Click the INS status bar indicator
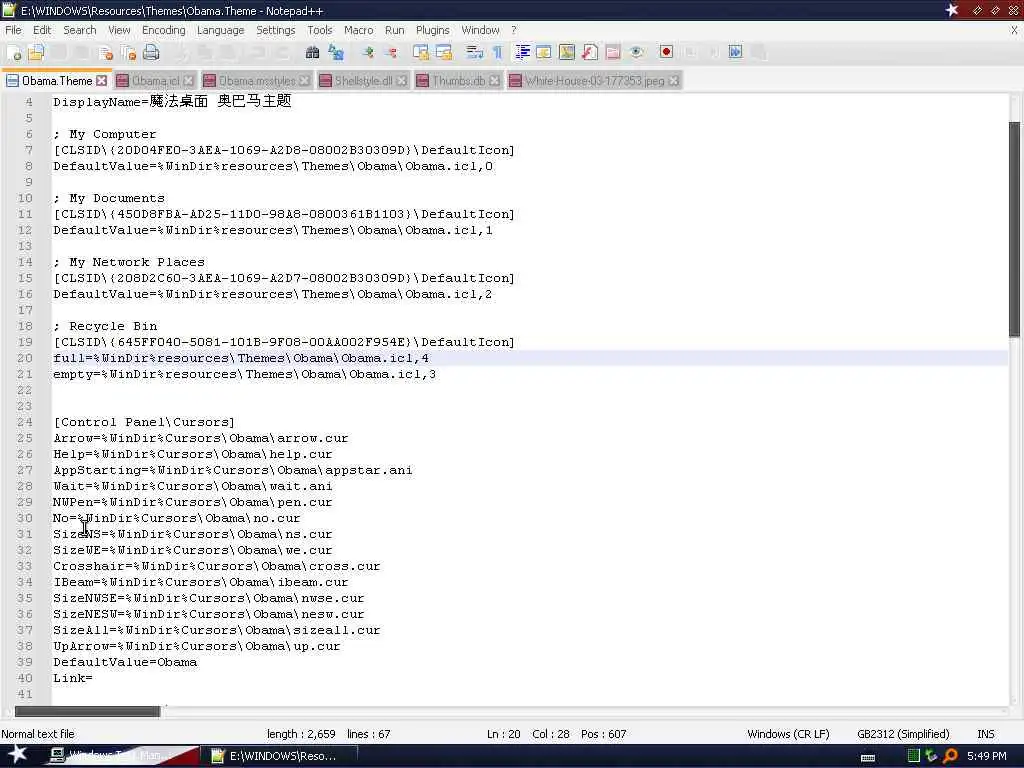 (x=985, y=734)
